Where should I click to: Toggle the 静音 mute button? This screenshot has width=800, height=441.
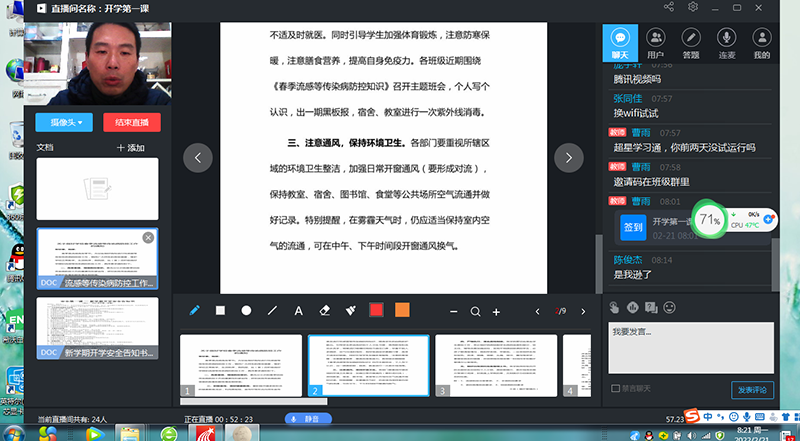(306, 419)
